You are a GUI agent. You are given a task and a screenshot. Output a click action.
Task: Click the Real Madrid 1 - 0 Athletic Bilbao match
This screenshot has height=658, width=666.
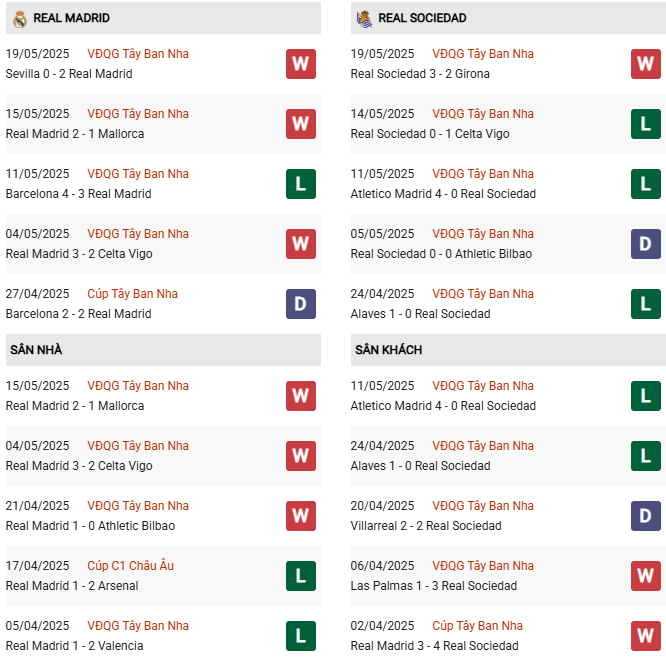(x=90, y=526)
